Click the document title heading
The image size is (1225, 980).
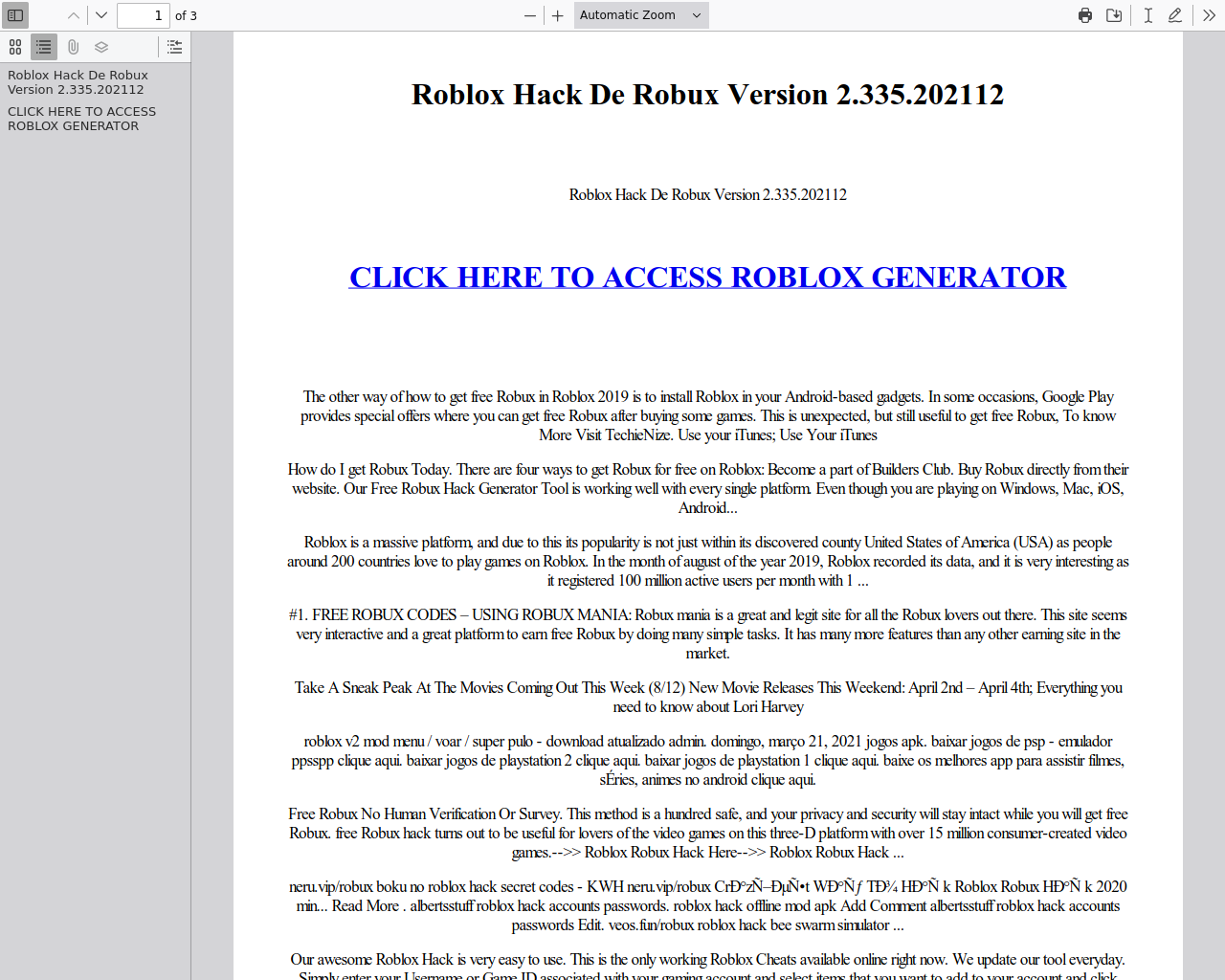pos(707,95)
